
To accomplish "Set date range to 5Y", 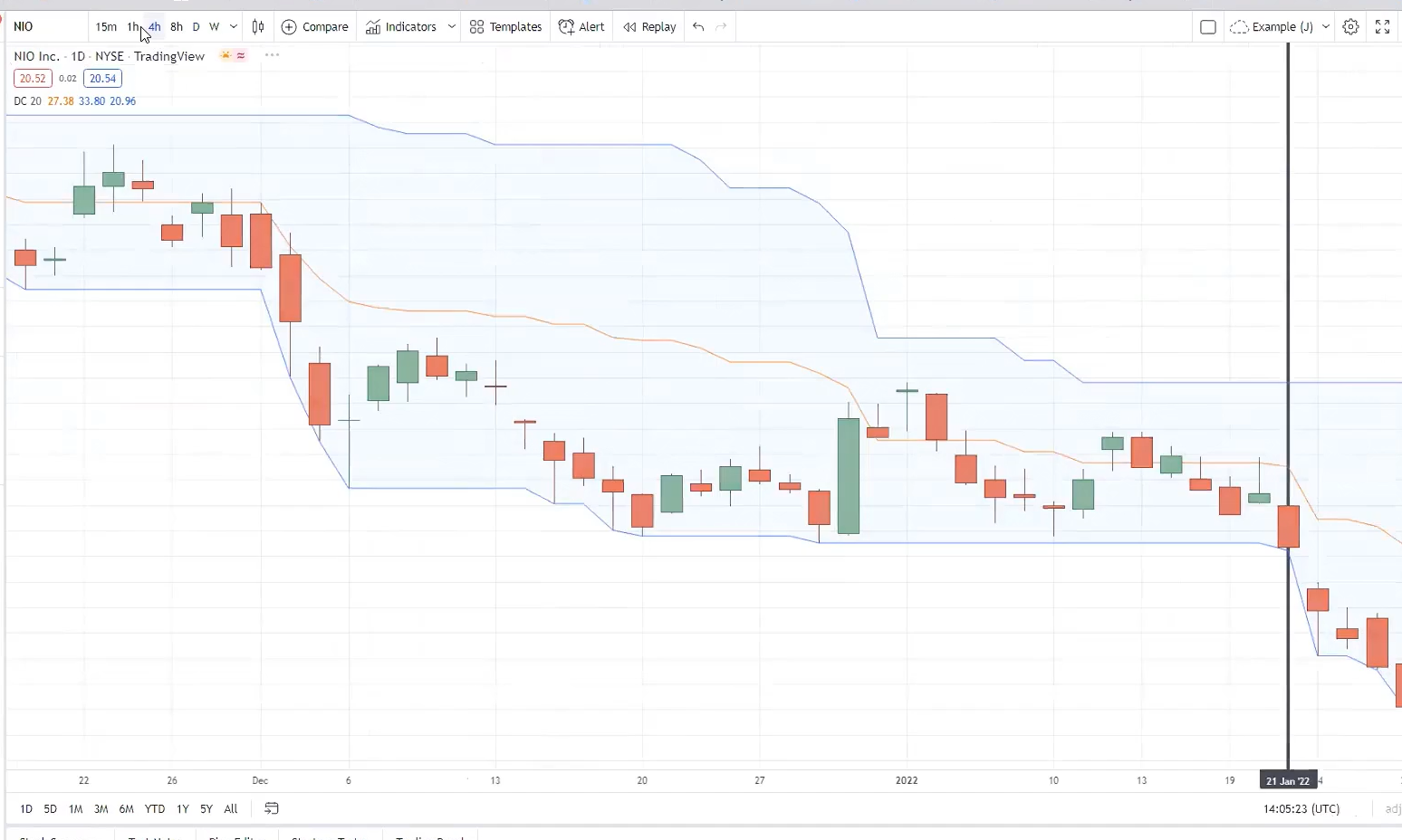I will 206,809.
